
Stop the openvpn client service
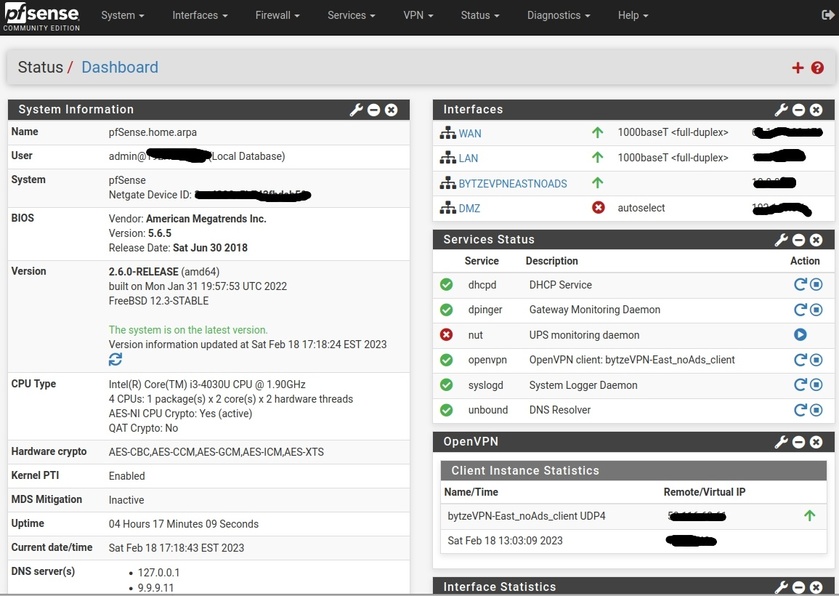pyautogui.click(x=816, y=360)
